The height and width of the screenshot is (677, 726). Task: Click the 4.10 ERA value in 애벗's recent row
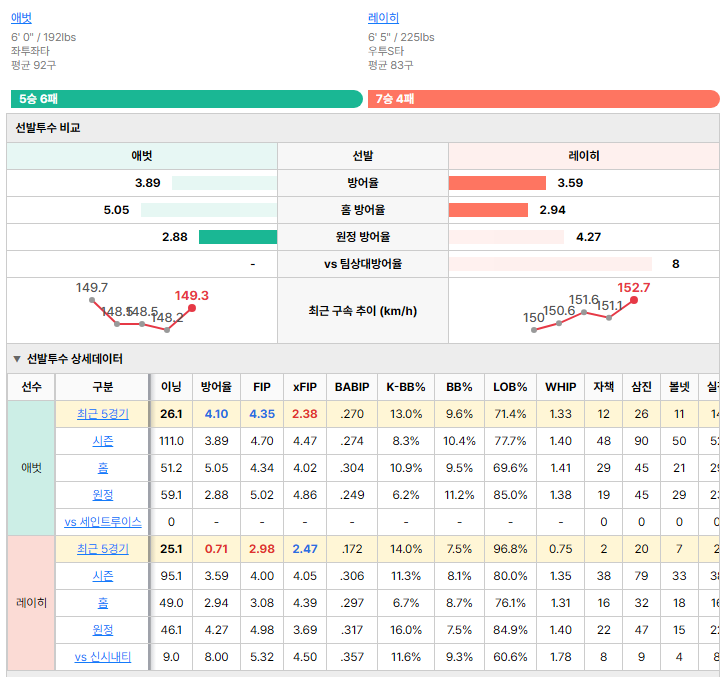coord(216,414)
